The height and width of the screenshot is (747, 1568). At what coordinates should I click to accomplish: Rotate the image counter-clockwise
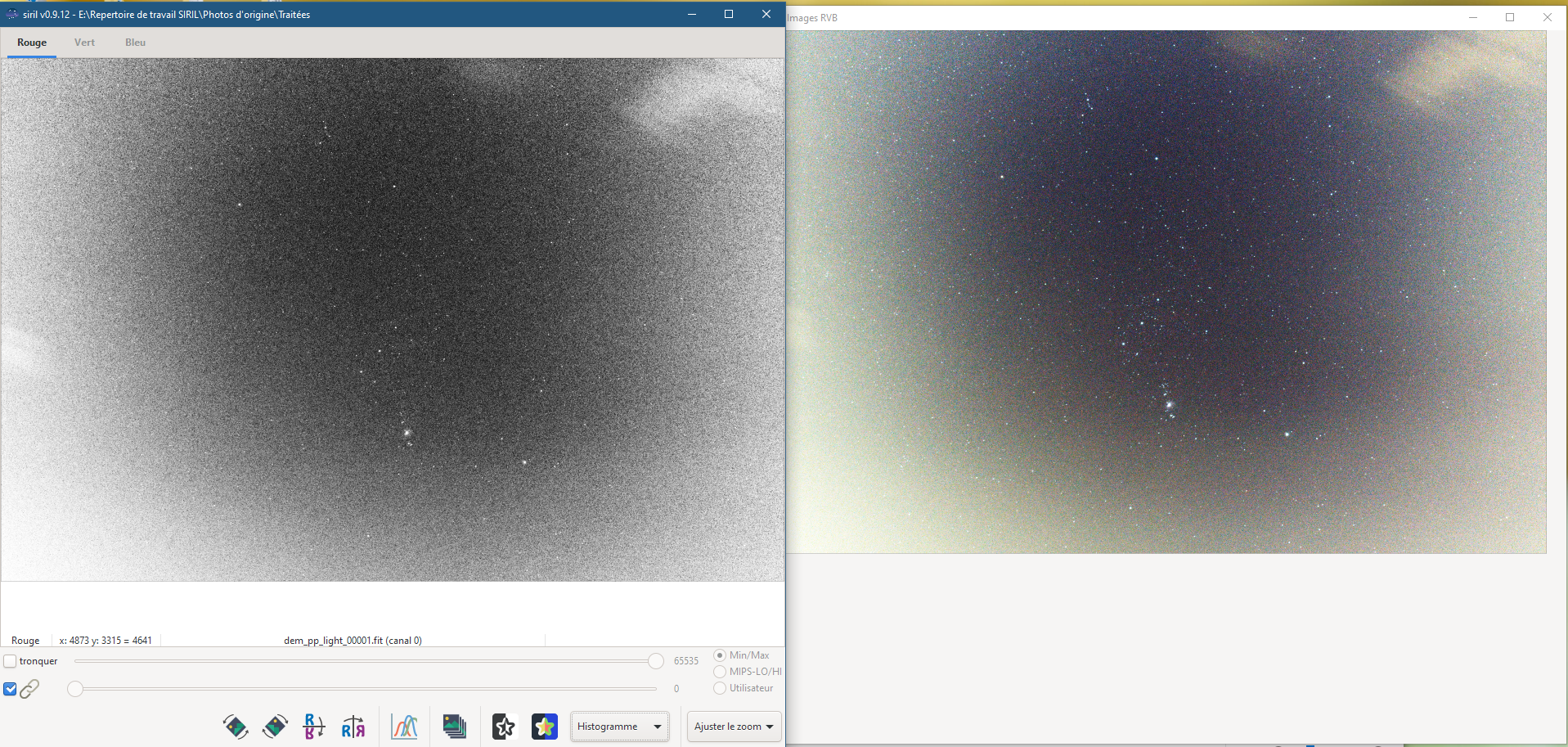[236, 727]
